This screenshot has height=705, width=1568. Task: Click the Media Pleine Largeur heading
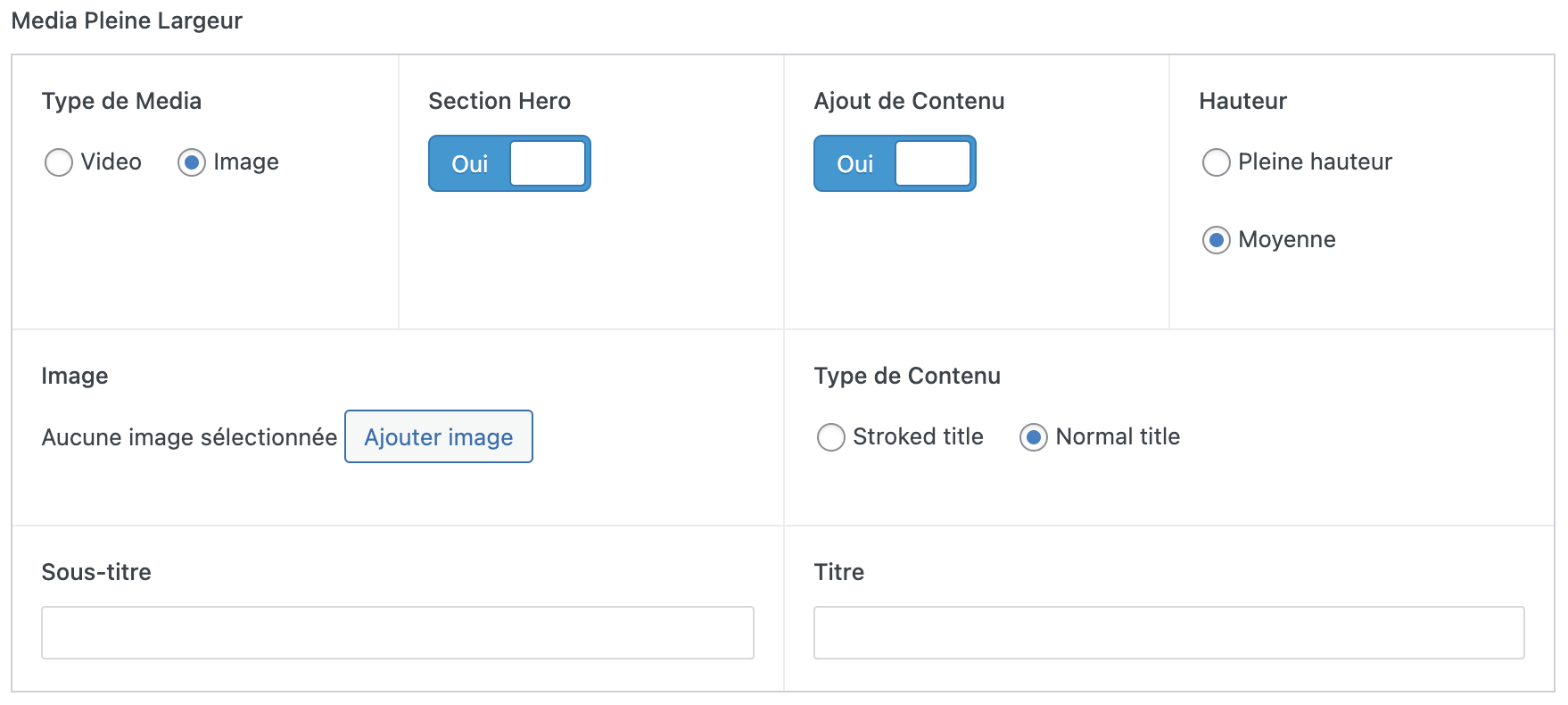point(127,21)
